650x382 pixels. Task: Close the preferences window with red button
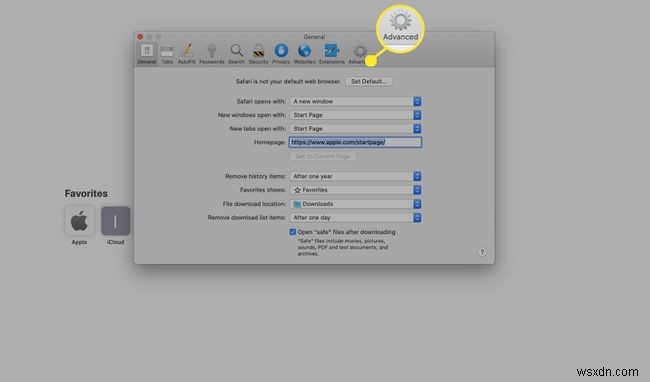point(140,37)
